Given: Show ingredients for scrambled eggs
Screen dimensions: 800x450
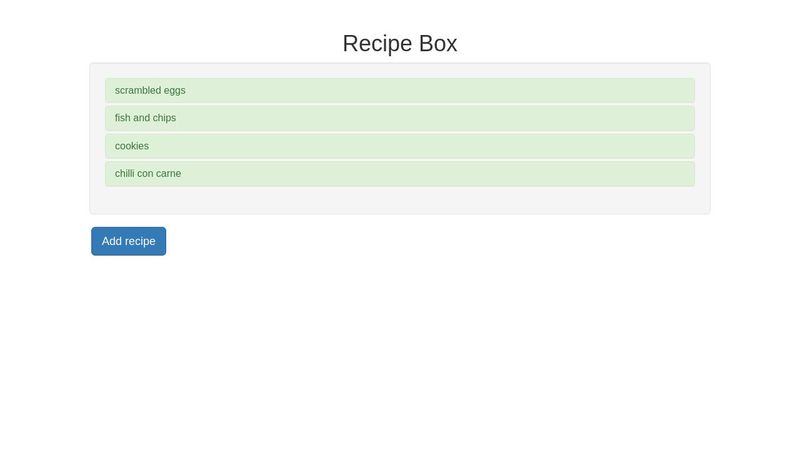Looking at the screenshot, I should [399, 90].
